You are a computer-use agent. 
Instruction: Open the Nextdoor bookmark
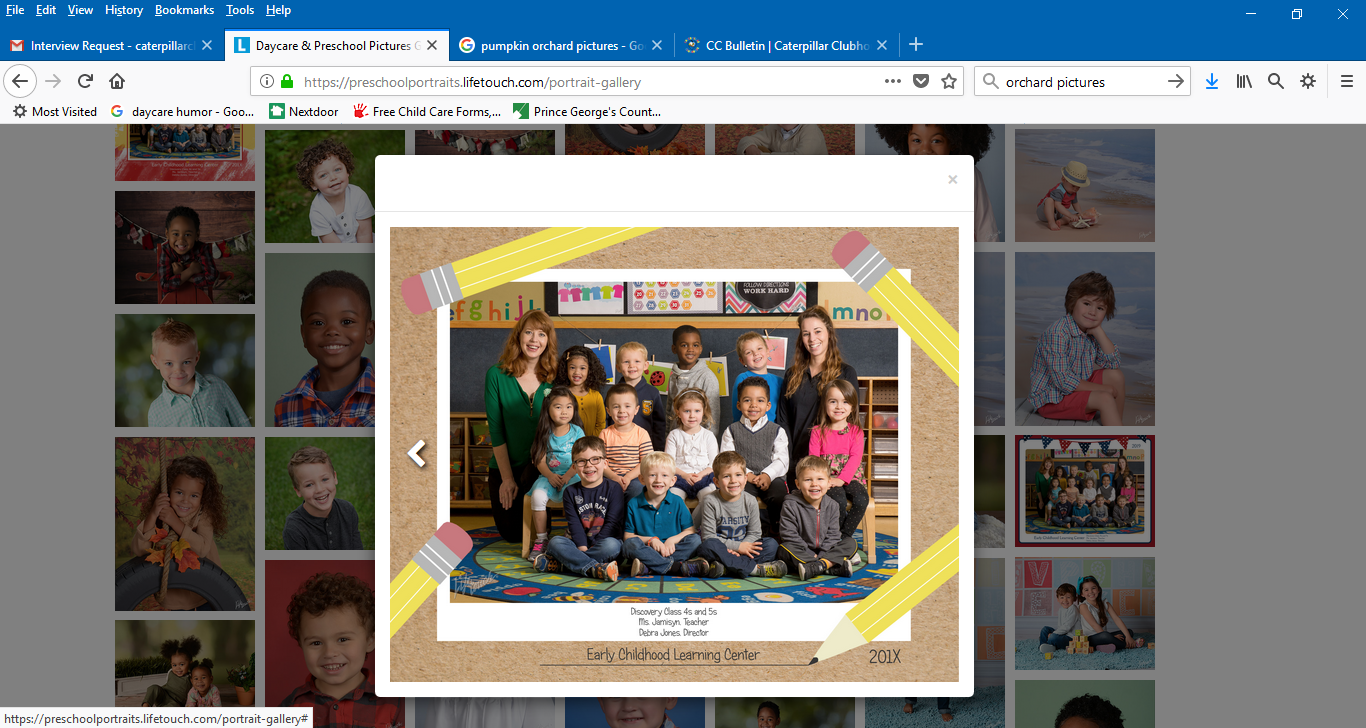(x=304, y=112)
